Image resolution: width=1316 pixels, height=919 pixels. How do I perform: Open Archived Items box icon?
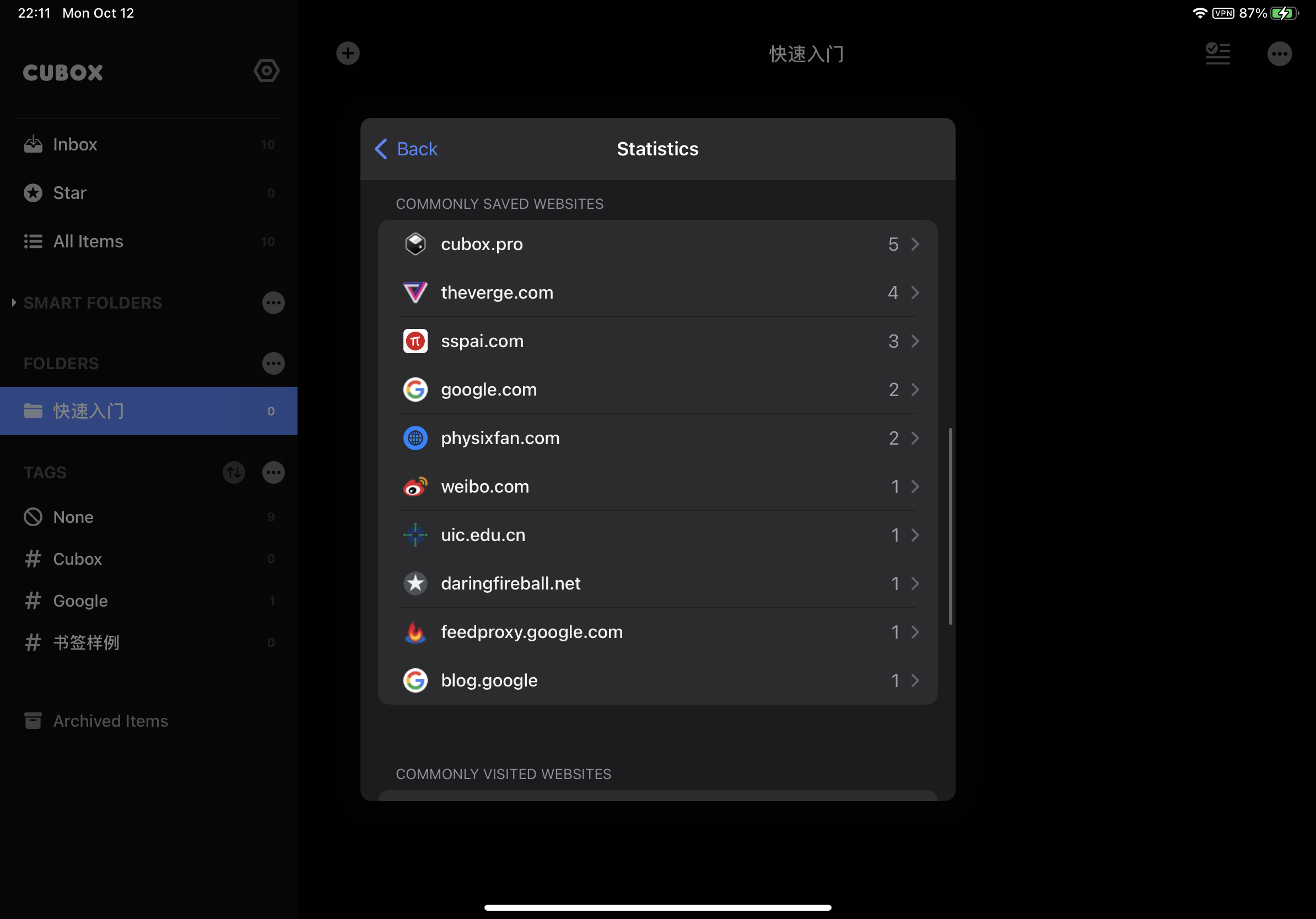pyautogui.click(x=33, y=721)
